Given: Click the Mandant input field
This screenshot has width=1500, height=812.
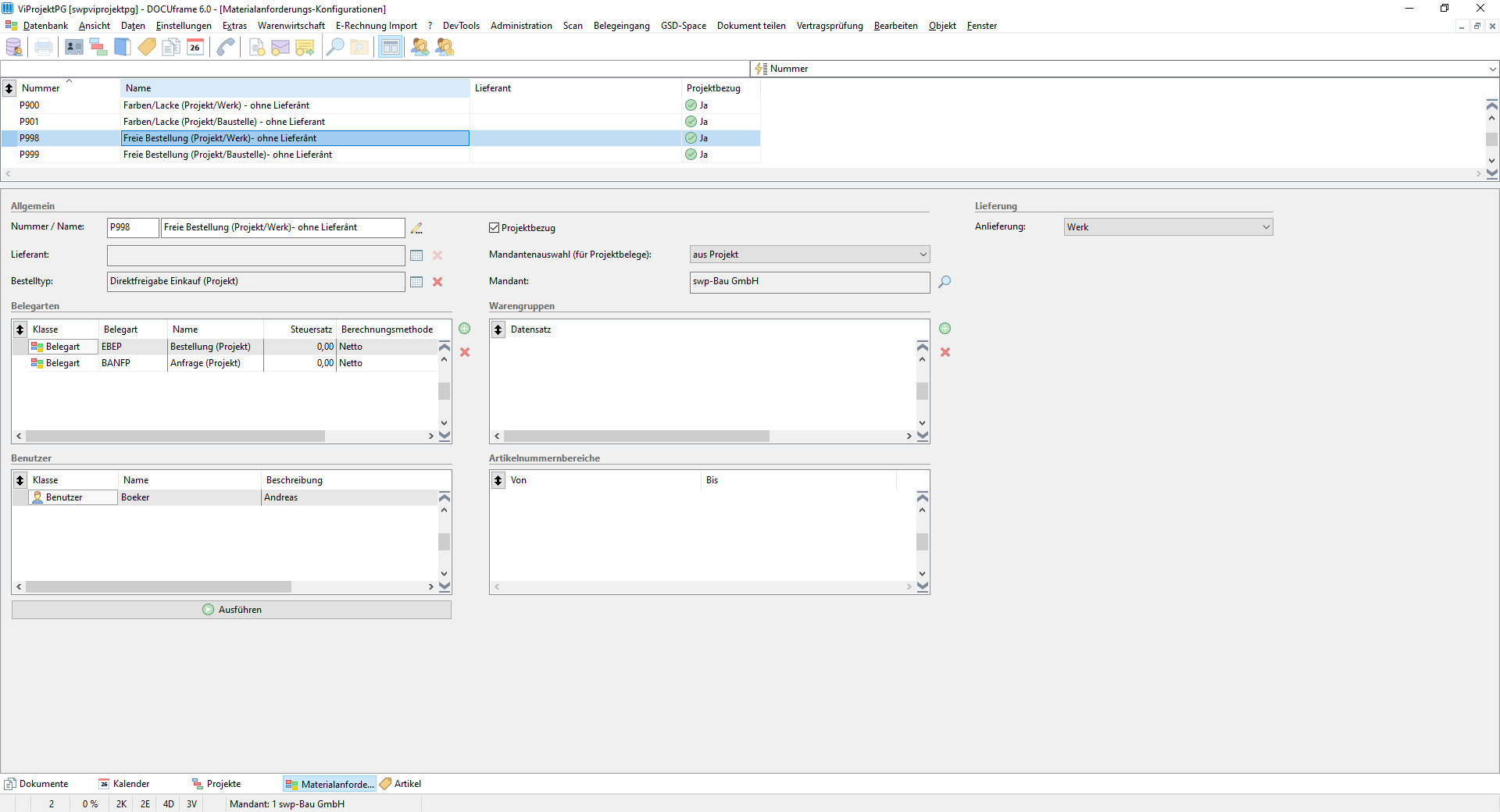Looking at the screenshot, I should coord(810,282).
